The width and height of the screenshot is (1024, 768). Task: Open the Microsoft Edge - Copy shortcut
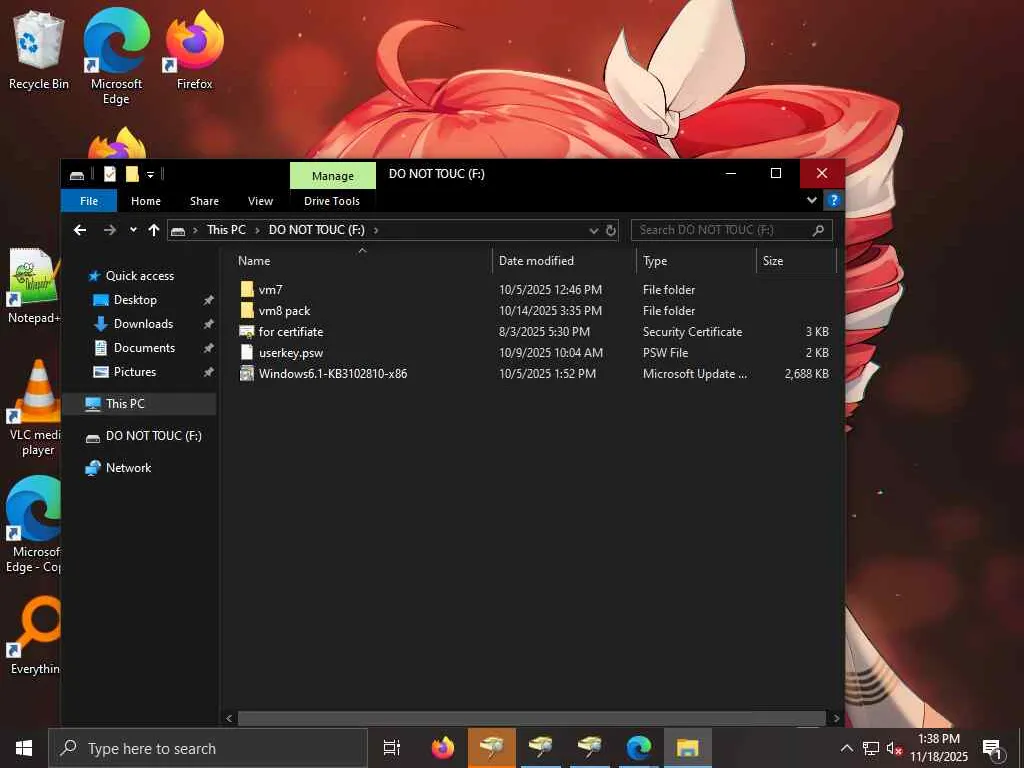(33, 524)
